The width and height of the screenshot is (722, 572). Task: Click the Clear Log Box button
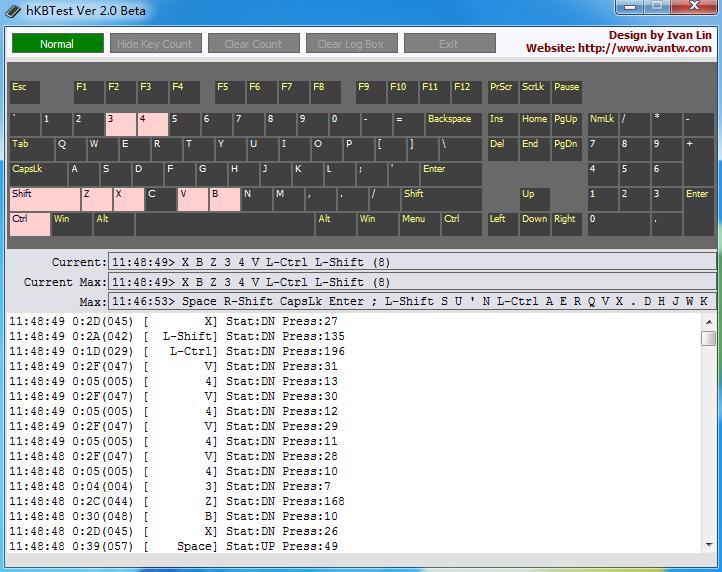(x=352, y=43)
